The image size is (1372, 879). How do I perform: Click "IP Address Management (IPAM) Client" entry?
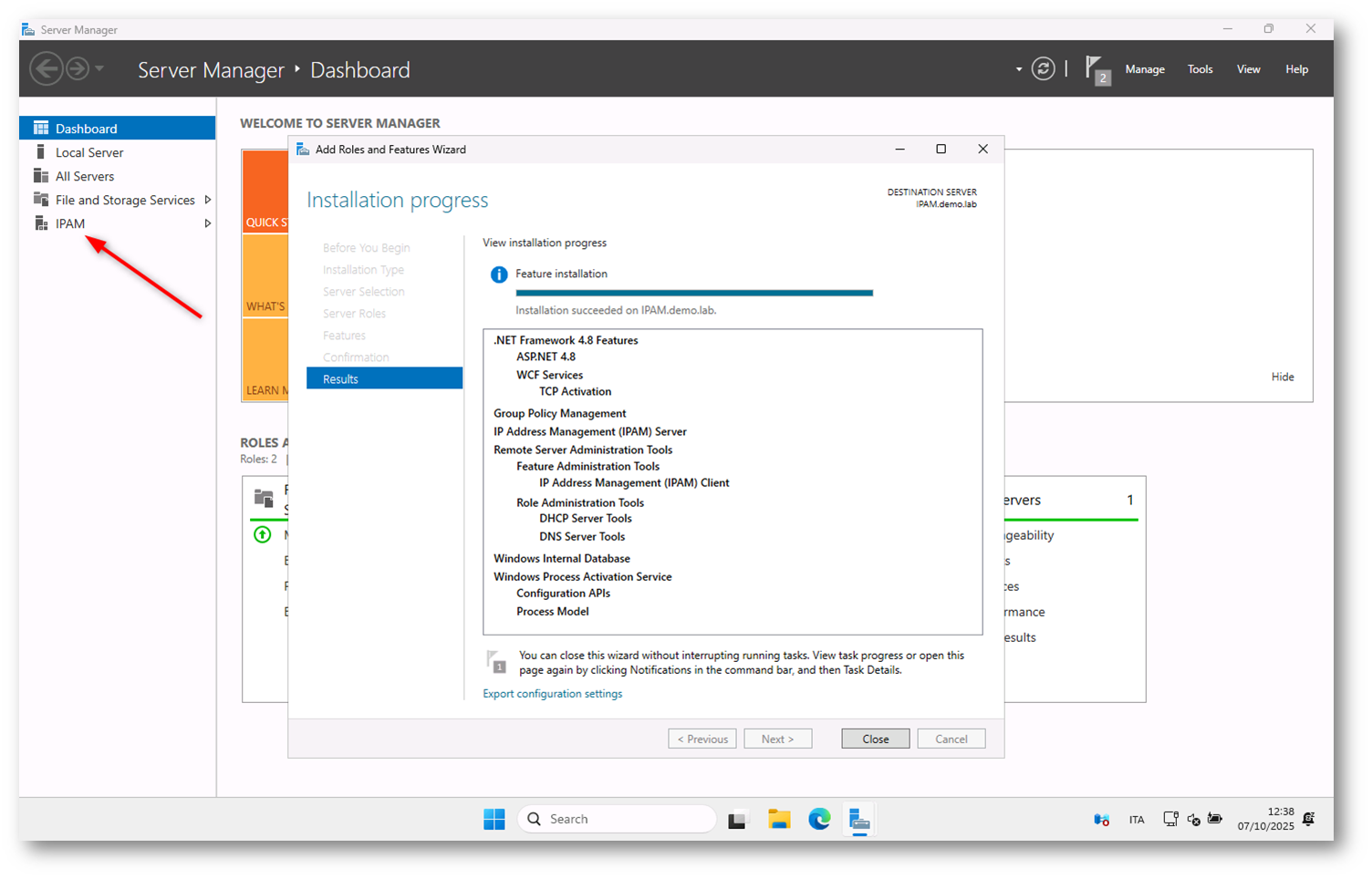[634, 482]
